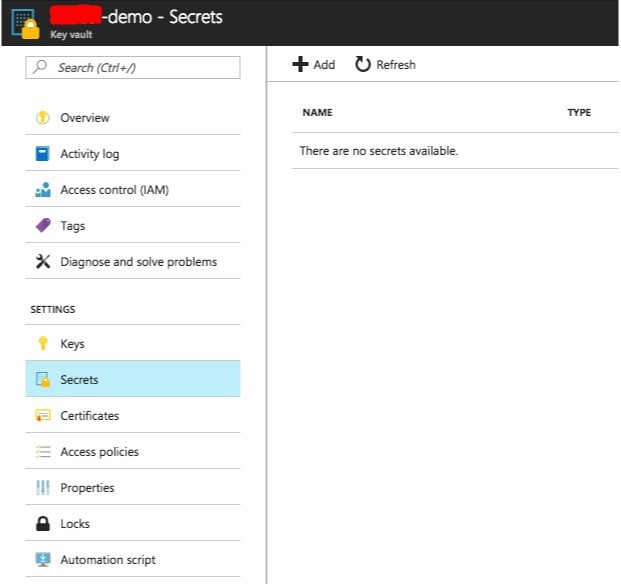The image size is (621, 584).
Task: Open the Overview menu item
Action: tap(133, 118)
